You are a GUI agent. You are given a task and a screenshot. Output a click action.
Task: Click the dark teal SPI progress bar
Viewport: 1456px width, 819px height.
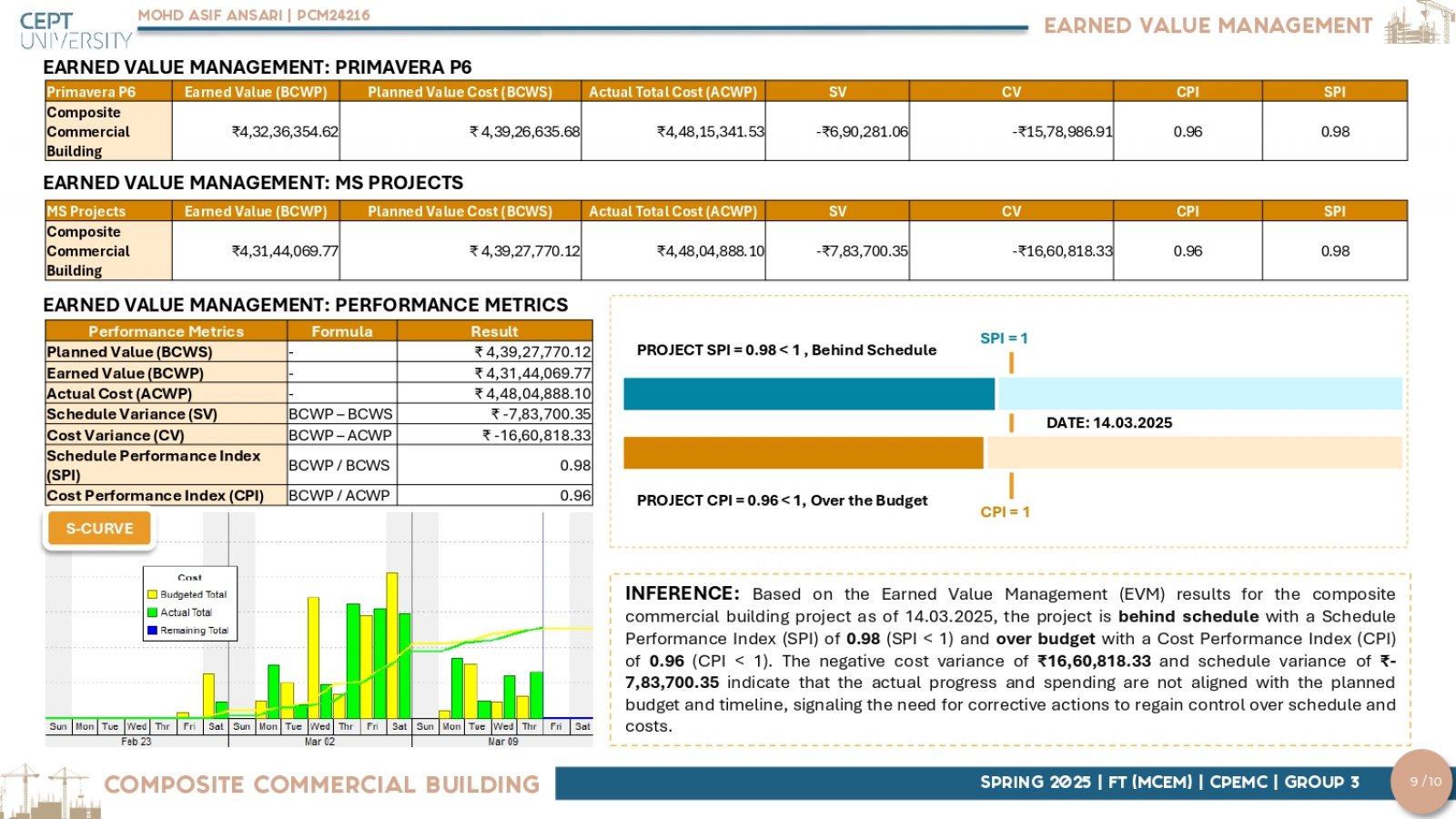[x=809, y=394]
